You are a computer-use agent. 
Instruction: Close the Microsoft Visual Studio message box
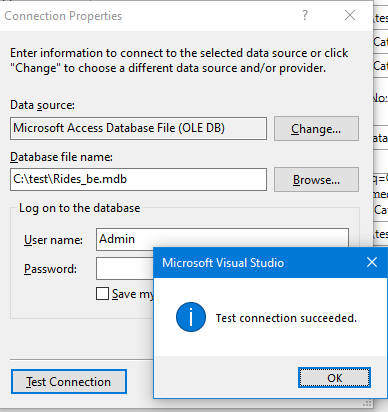(372, 262)
